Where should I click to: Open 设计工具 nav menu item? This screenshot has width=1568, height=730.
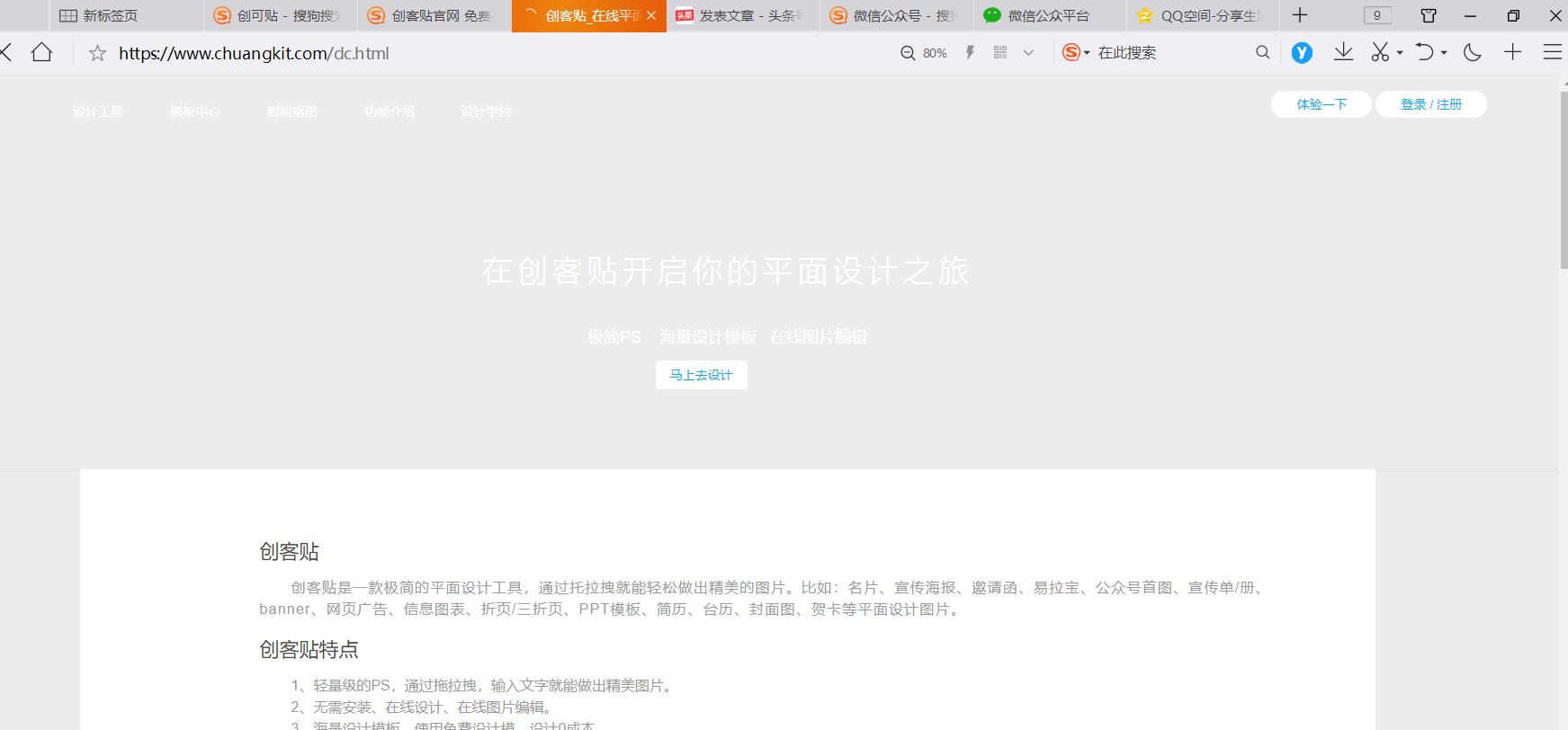click(x=98, y=111)
